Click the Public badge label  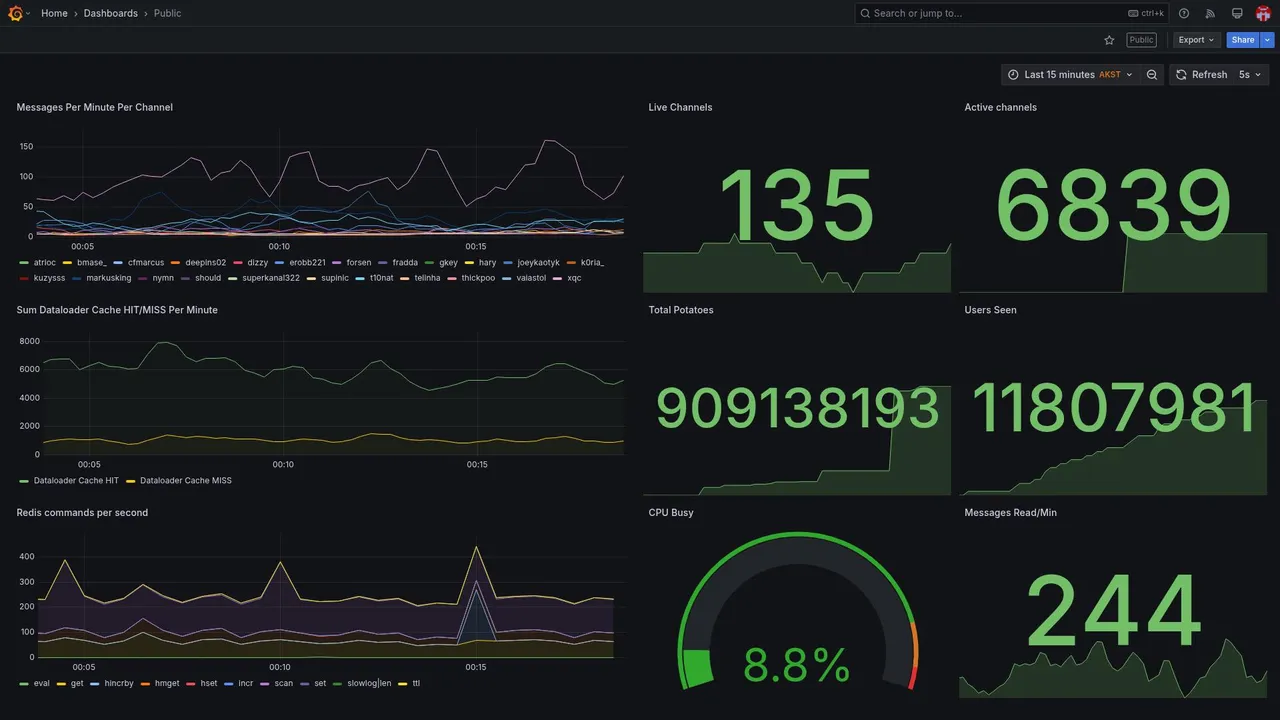point(1141,40)
